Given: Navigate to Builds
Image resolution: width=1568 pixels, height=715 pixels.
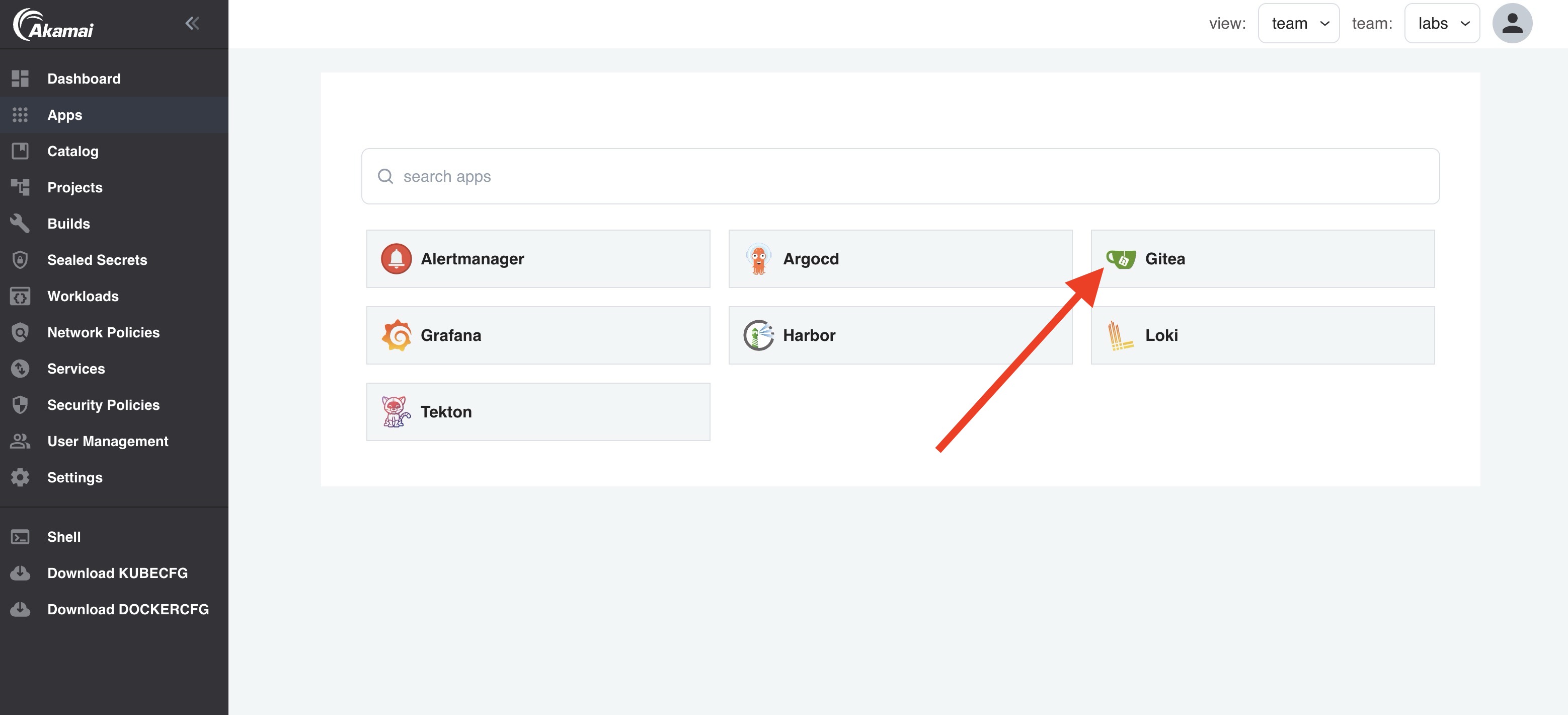Looking at the screenshot, I should 114,224.
